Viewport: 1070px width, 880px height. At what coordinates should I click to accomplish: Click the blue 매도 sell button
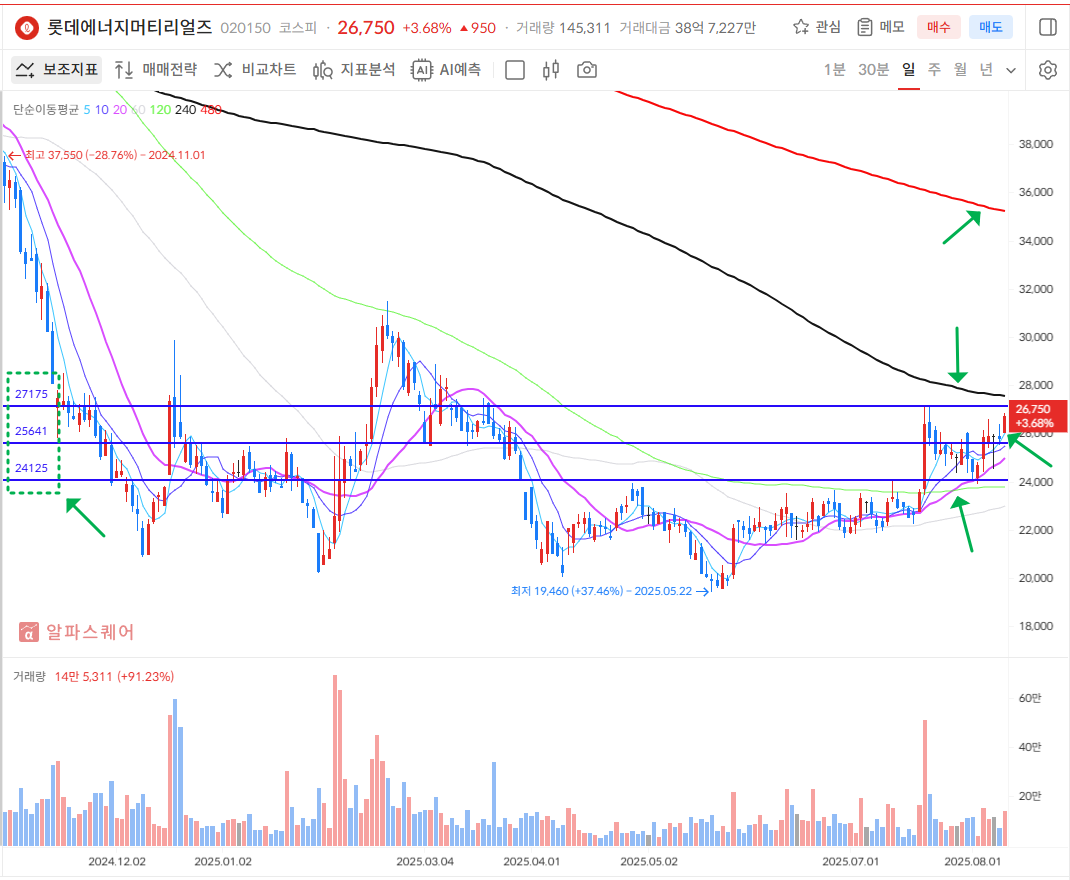[x=991, y=27]
